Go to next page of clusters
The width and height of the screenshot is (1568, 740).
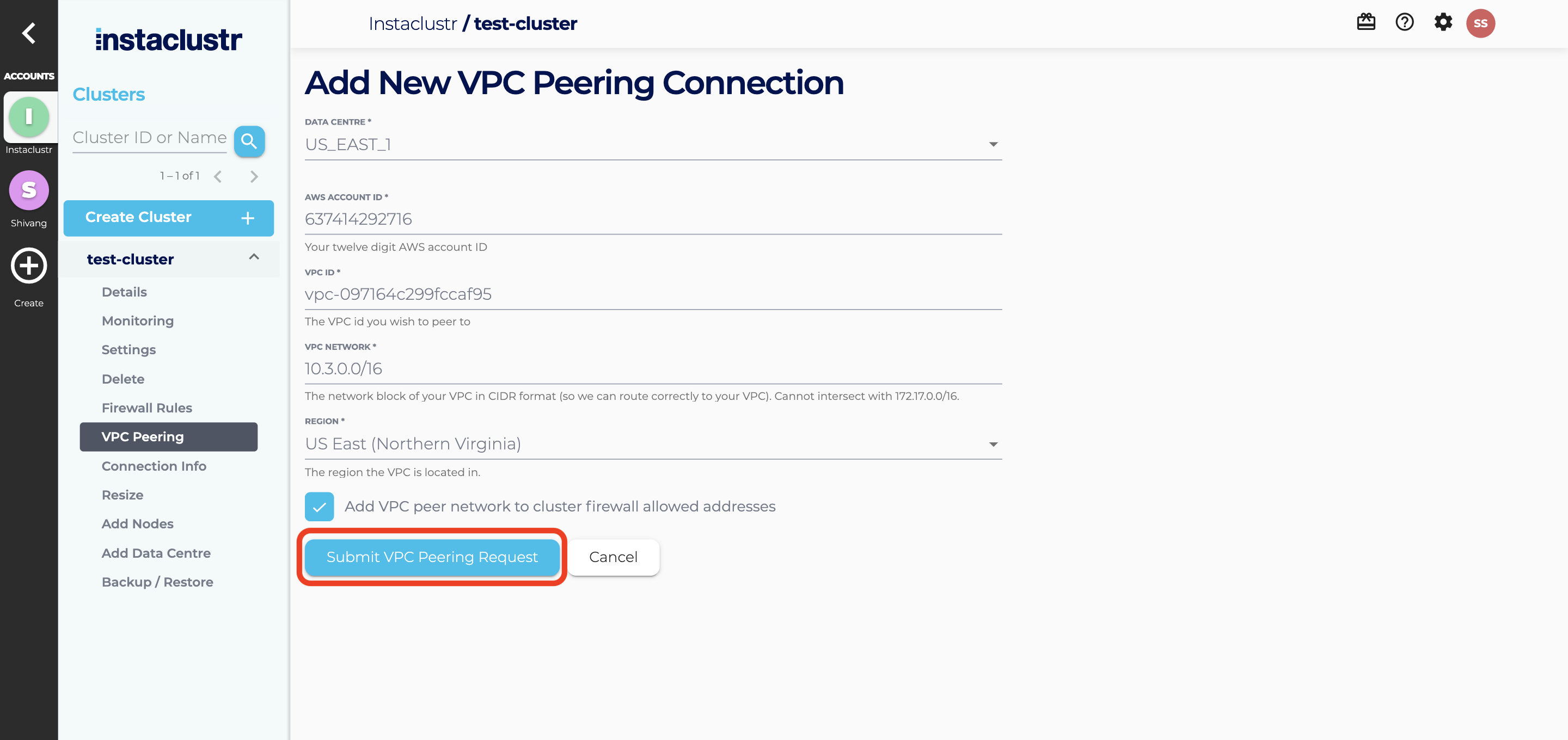coord(254,176)
